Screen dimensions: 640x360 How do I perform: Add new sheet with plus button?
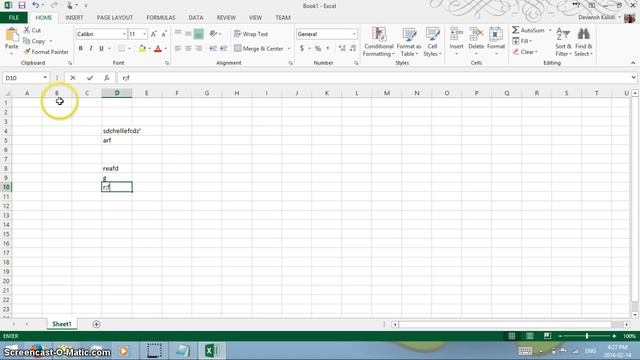click(x=96, y=324)
